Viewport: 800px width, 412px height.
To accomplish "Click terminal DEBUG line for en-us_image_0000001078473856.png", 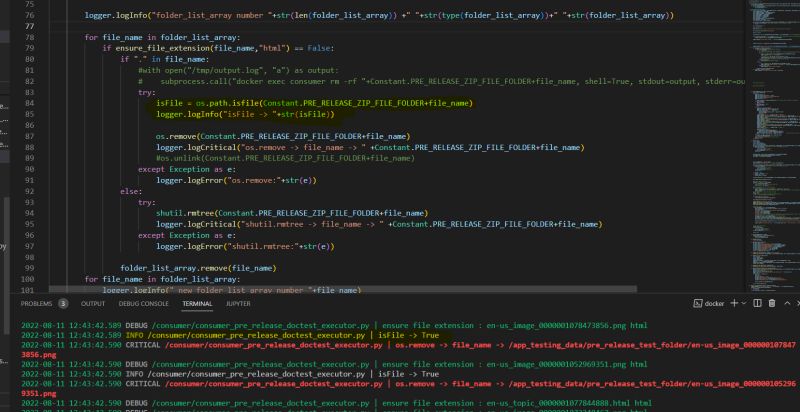I will point(334,325).
